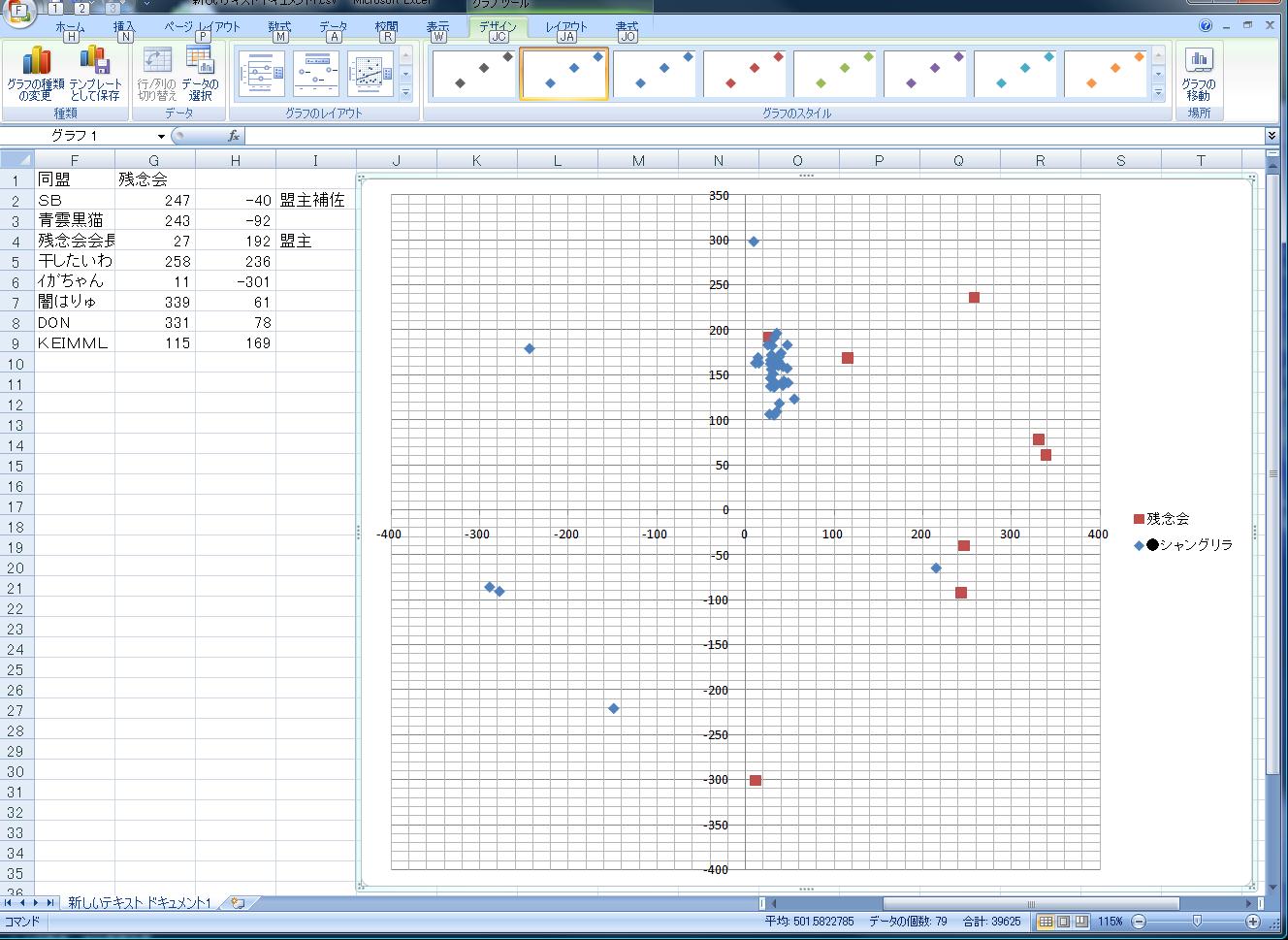
Task: Expand the chart styles gallery more arrow
Action: [x=1158, y=93]
